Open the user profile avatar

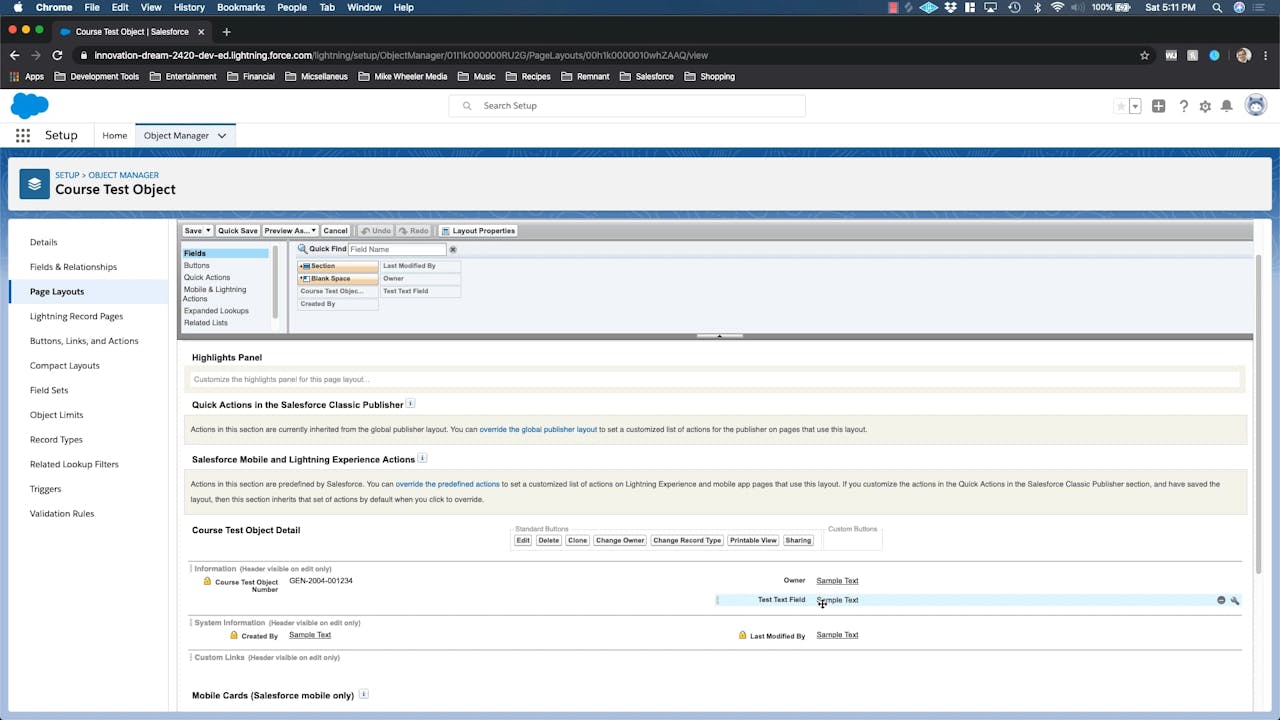pos(1255,106)
